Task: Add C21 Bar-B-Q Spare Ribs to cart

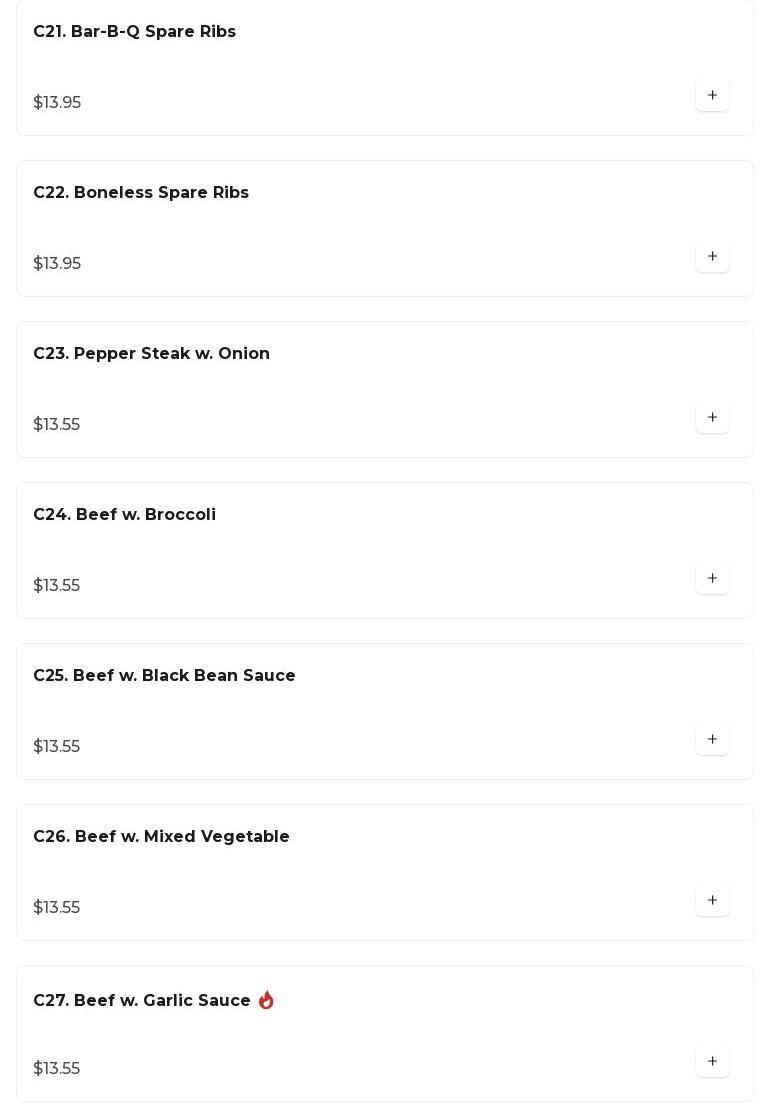Action: [x=712, y=96]
